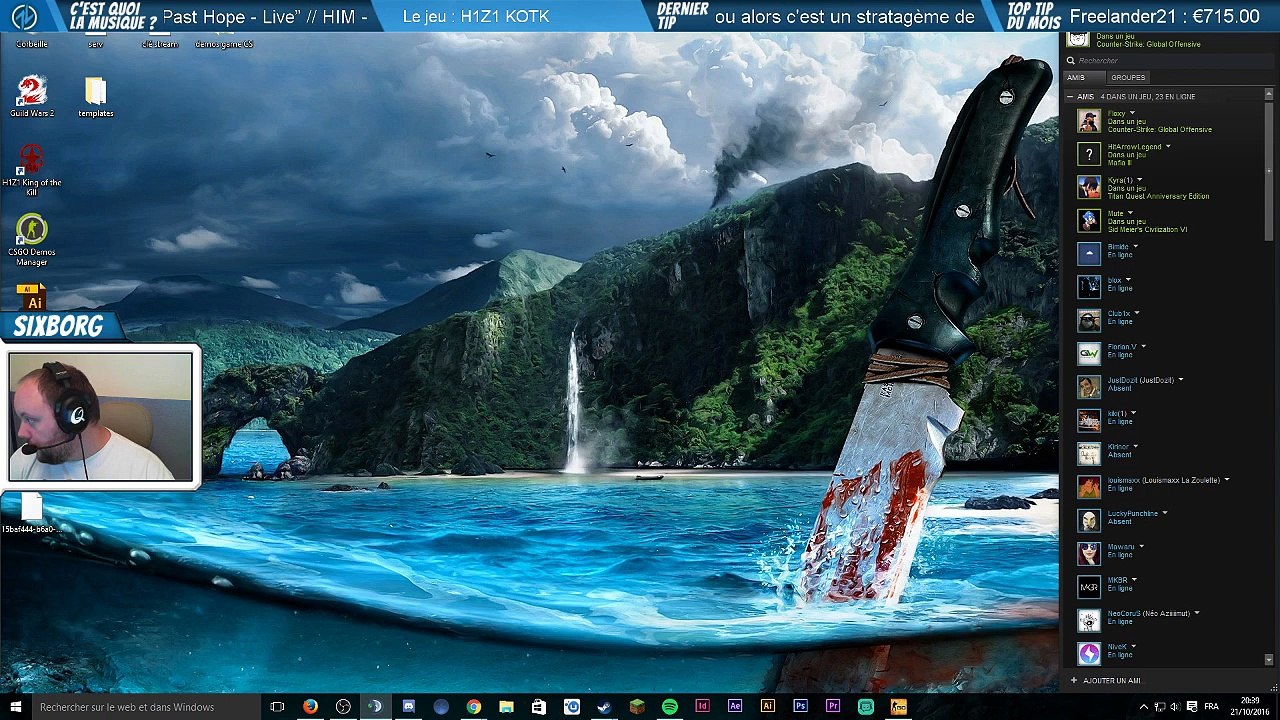Screen dimensions: 1280x720
Task: Open Discord from the taskbar
Action: pos(408,707)
